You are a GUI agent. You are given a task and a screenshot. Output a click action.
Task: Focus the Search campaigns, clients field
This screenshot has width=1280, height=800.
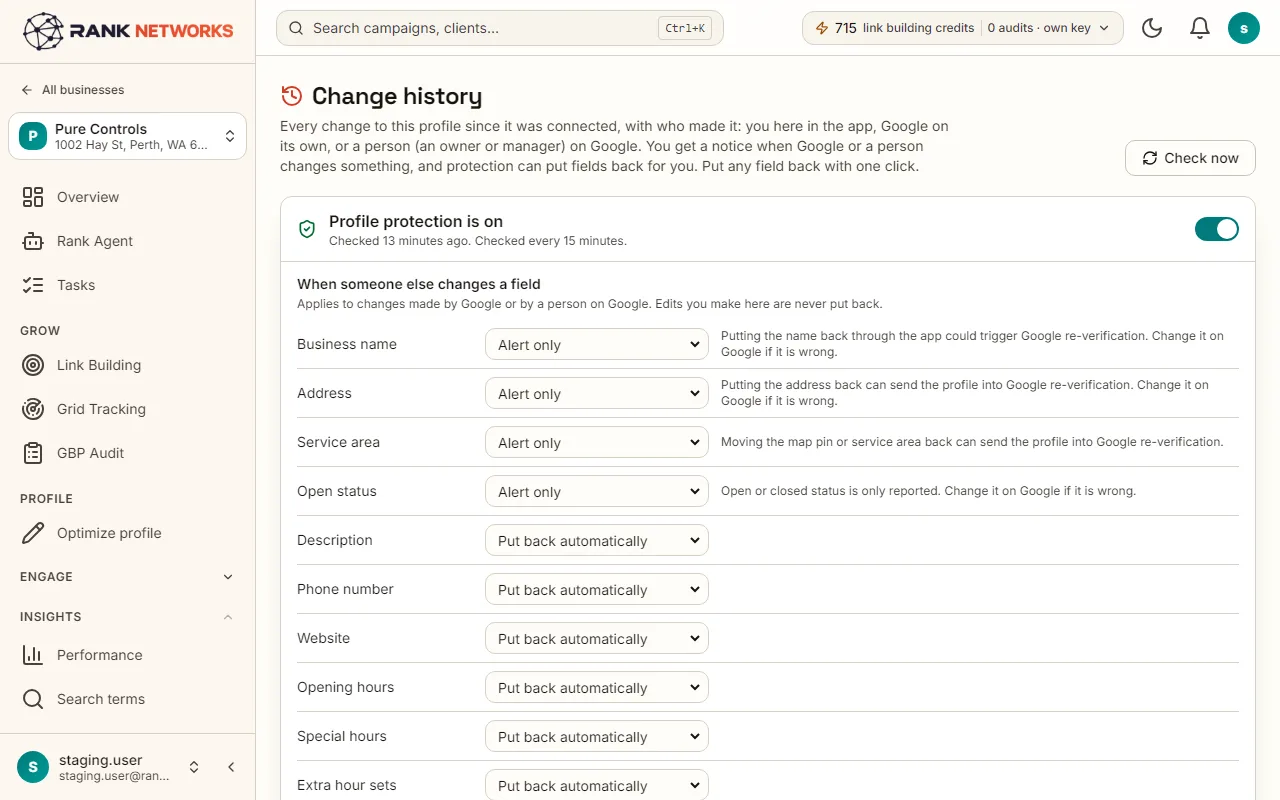[500, 28]
